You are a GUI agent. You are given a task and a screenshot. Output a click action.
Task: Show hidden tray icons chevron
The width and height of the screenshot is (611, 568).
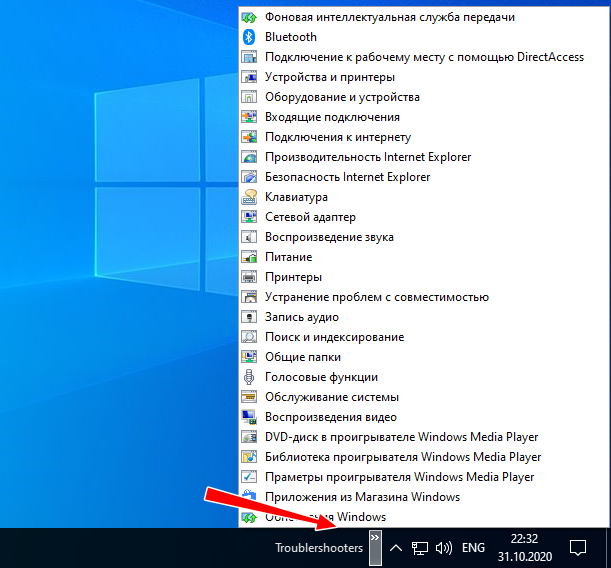[396, 548]
